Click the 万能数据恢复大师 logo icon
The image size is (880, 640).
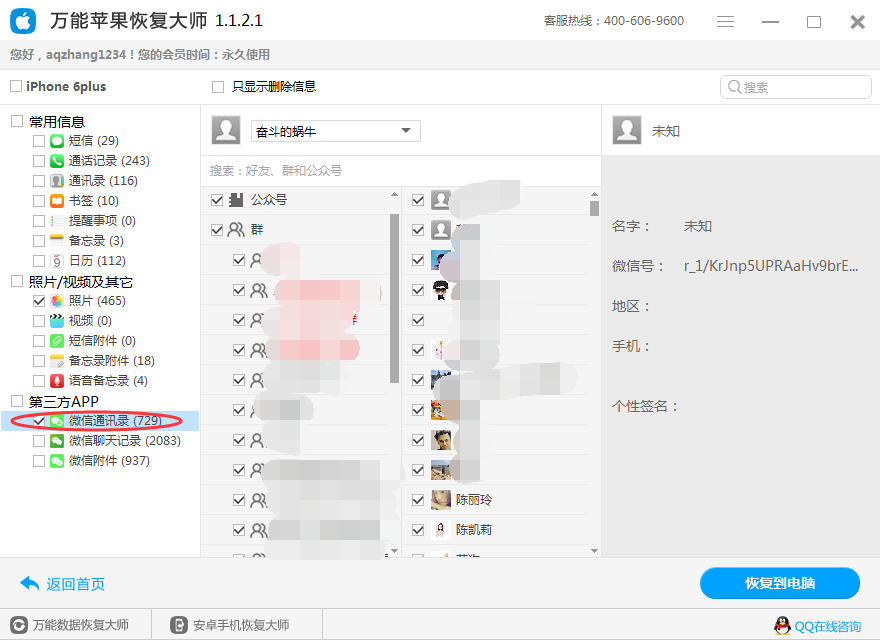click(19, 625)
